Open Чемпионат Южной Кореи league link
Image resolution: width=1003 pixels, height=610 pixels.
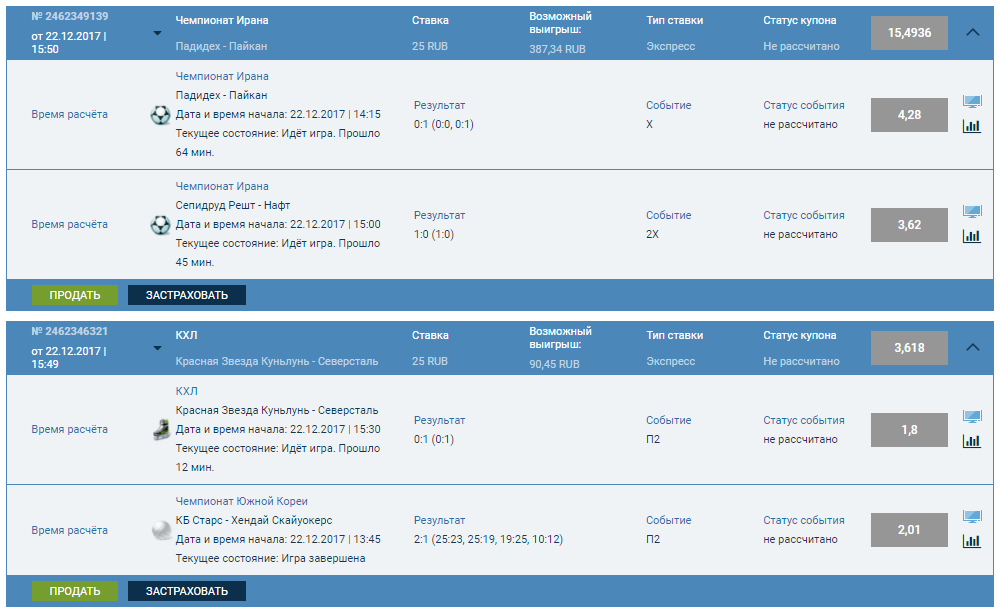(x=242, y=501)
